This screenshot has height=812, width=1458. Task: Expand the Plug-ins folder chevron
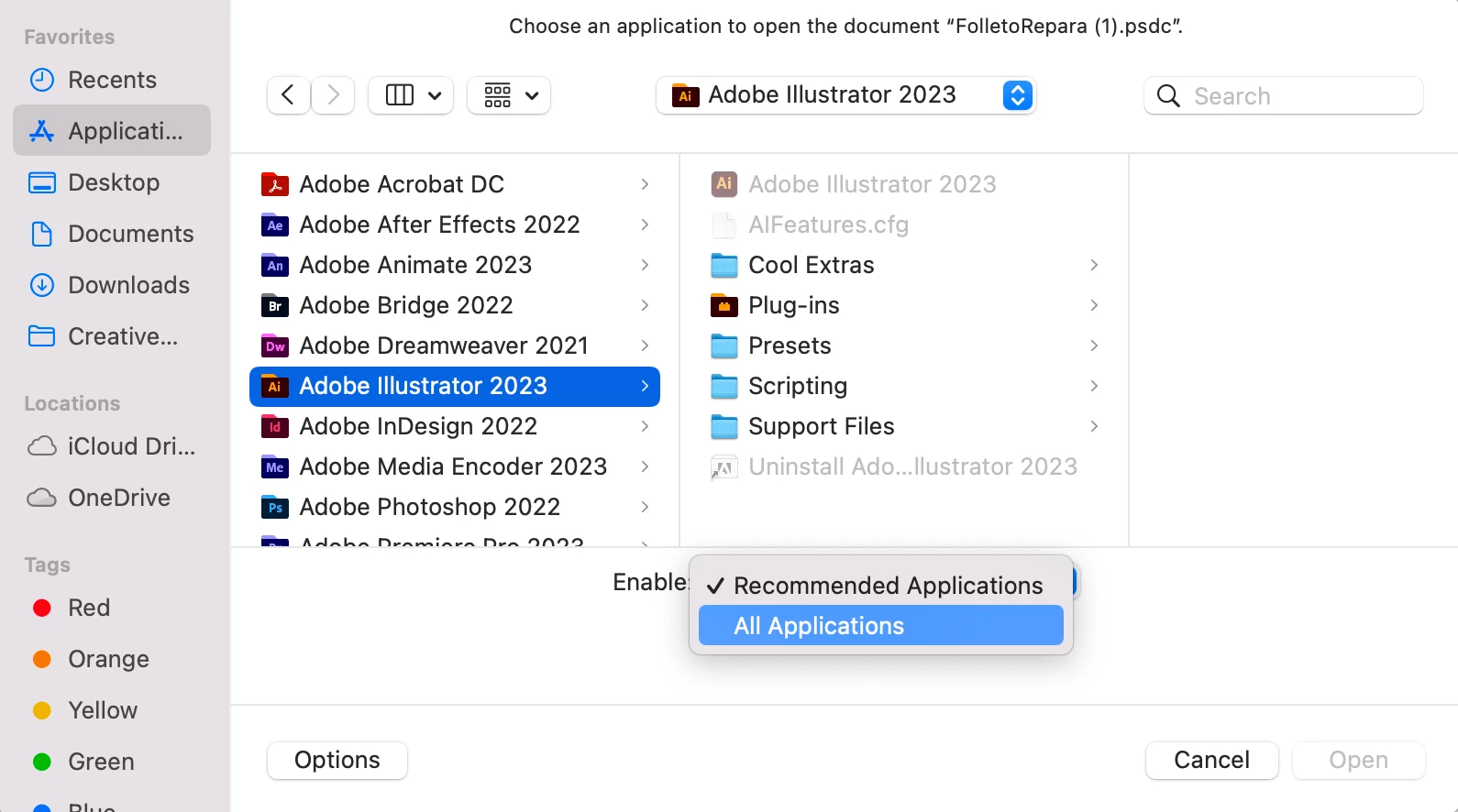1094,305
